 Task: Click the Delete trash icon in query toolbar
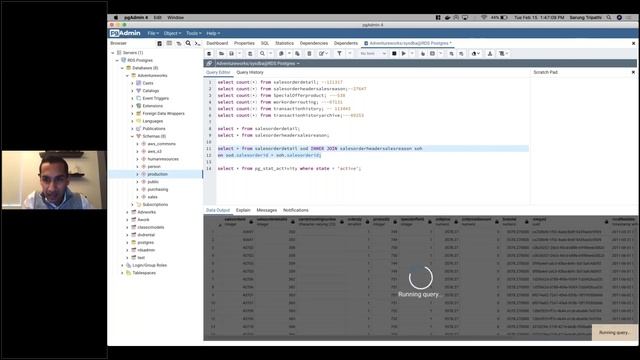point(309,53)
